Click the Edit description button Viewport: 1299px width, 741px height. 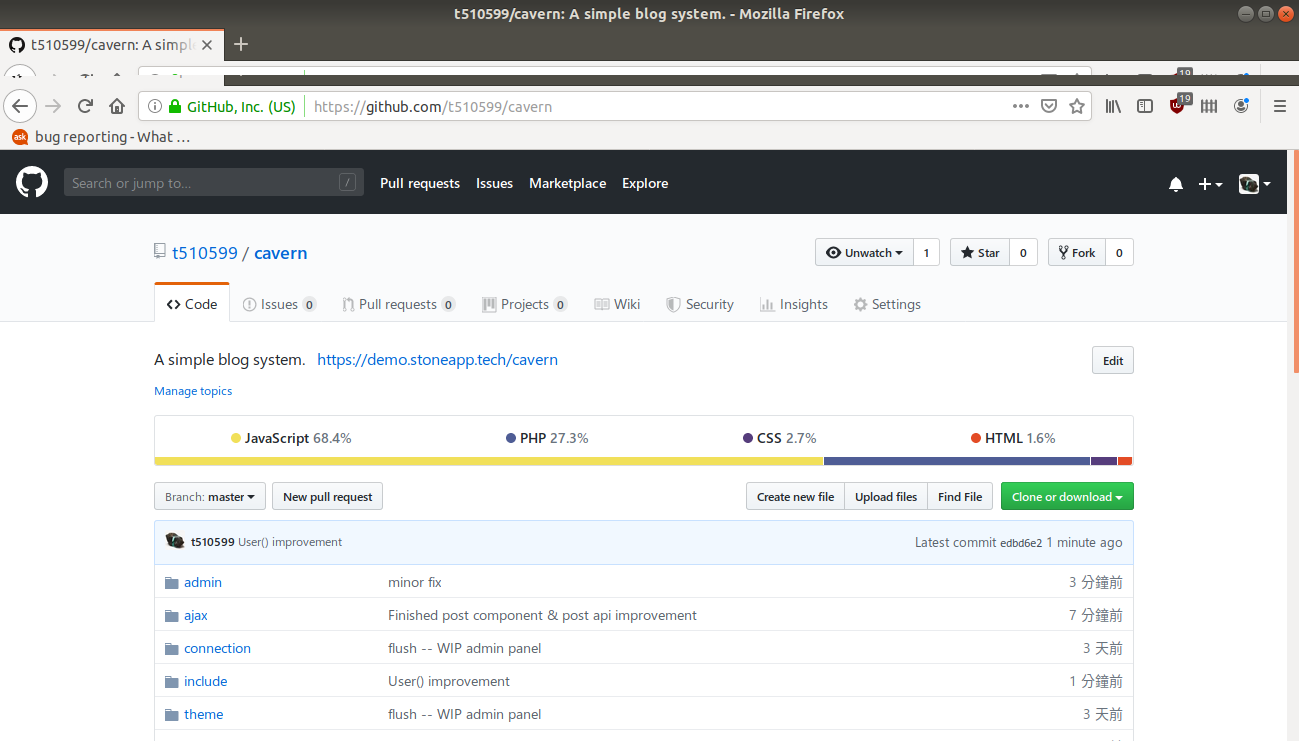1113,361
